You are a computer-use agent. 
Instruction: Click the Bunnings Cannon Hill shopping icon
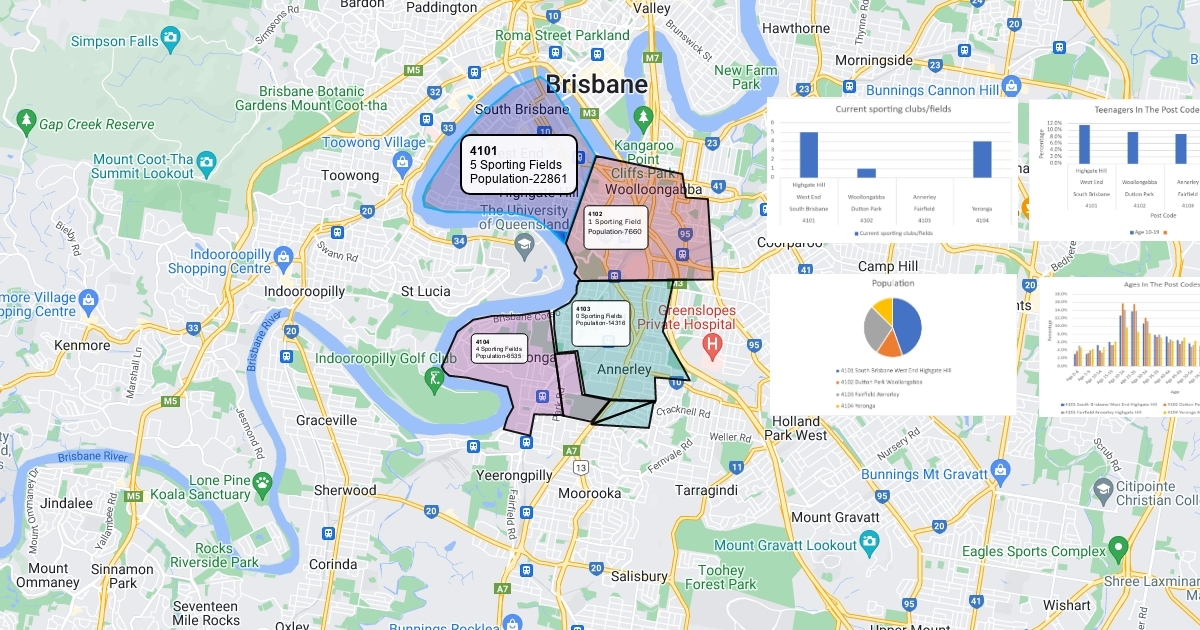[1015, 91]
